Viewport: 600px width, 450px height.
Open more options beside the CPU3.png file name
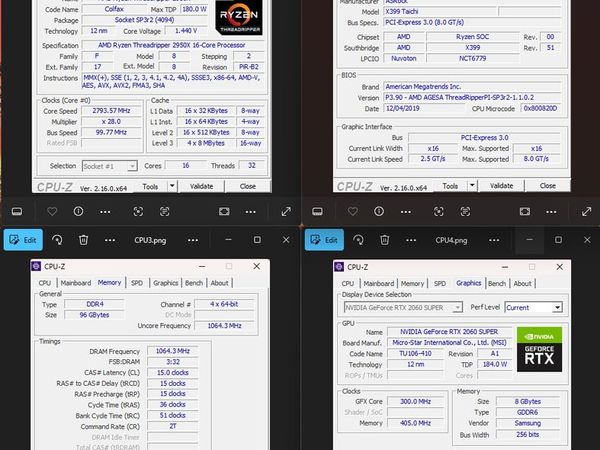point(193,240)
